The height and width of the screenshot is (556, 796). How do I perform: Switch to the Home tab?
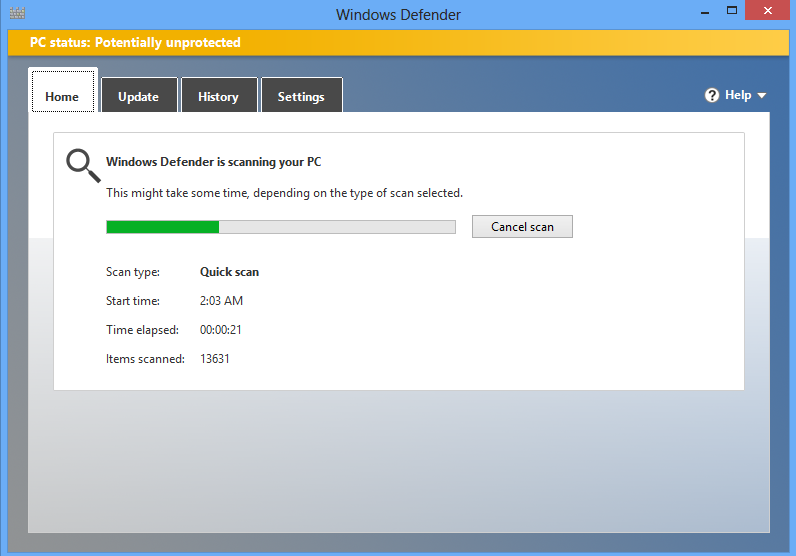[63, 91]
